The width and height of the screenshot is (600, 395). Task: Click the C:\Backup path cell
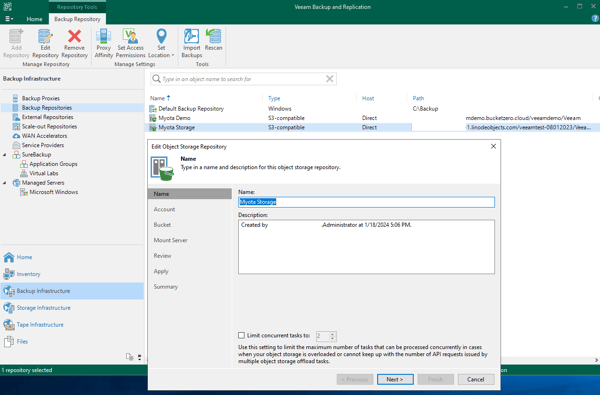click(x=425, y=109)
